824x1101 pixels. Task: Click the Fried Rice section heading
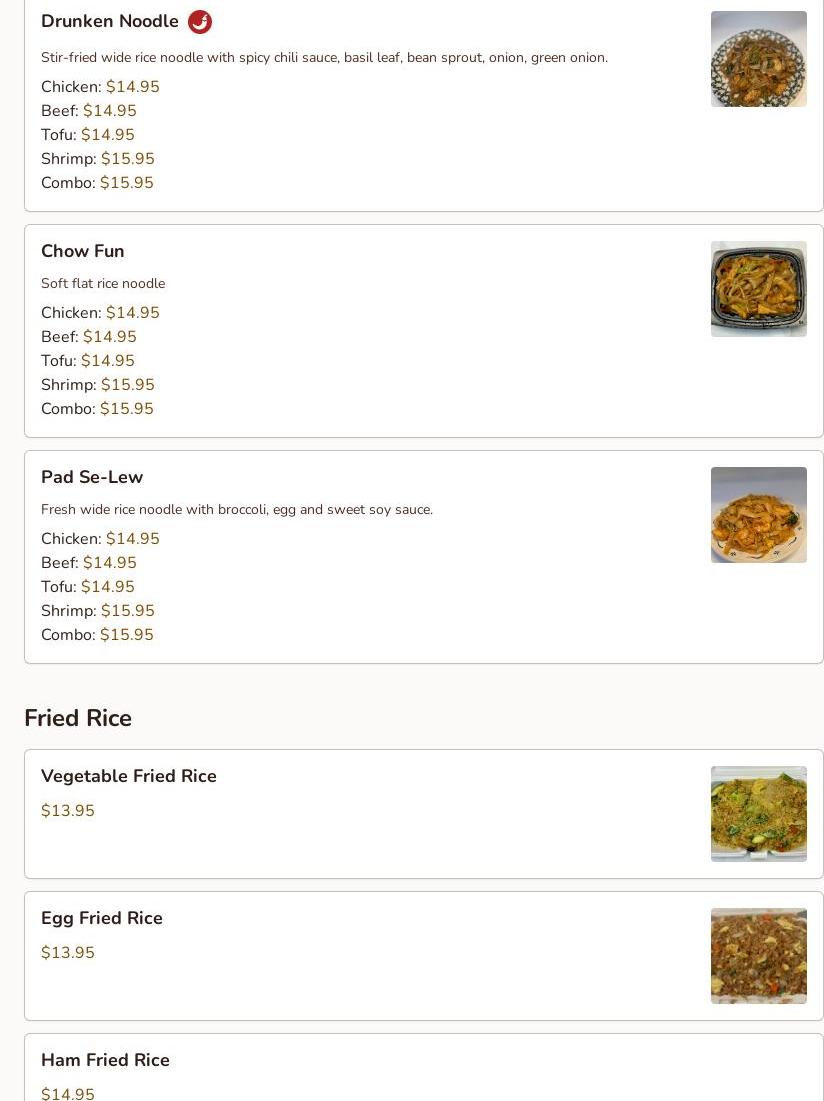click(78, 718)
